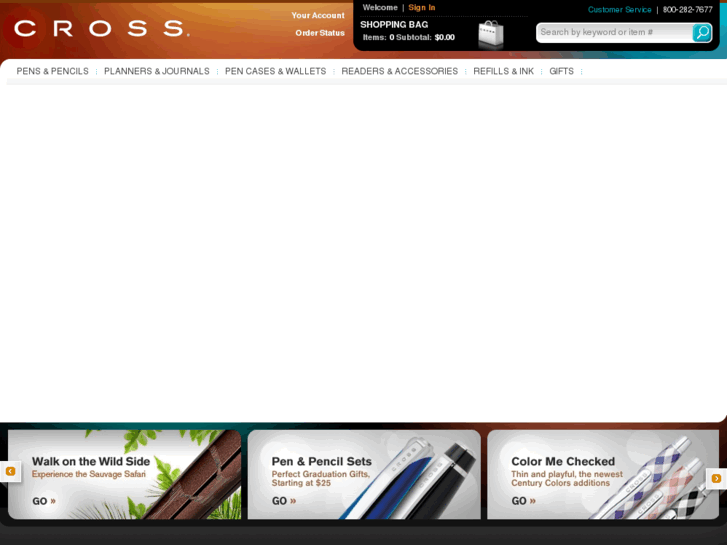Viewport: 727px width, 545px height.
Task: Click the Shopping Bag heading
Action: [394, 25]
